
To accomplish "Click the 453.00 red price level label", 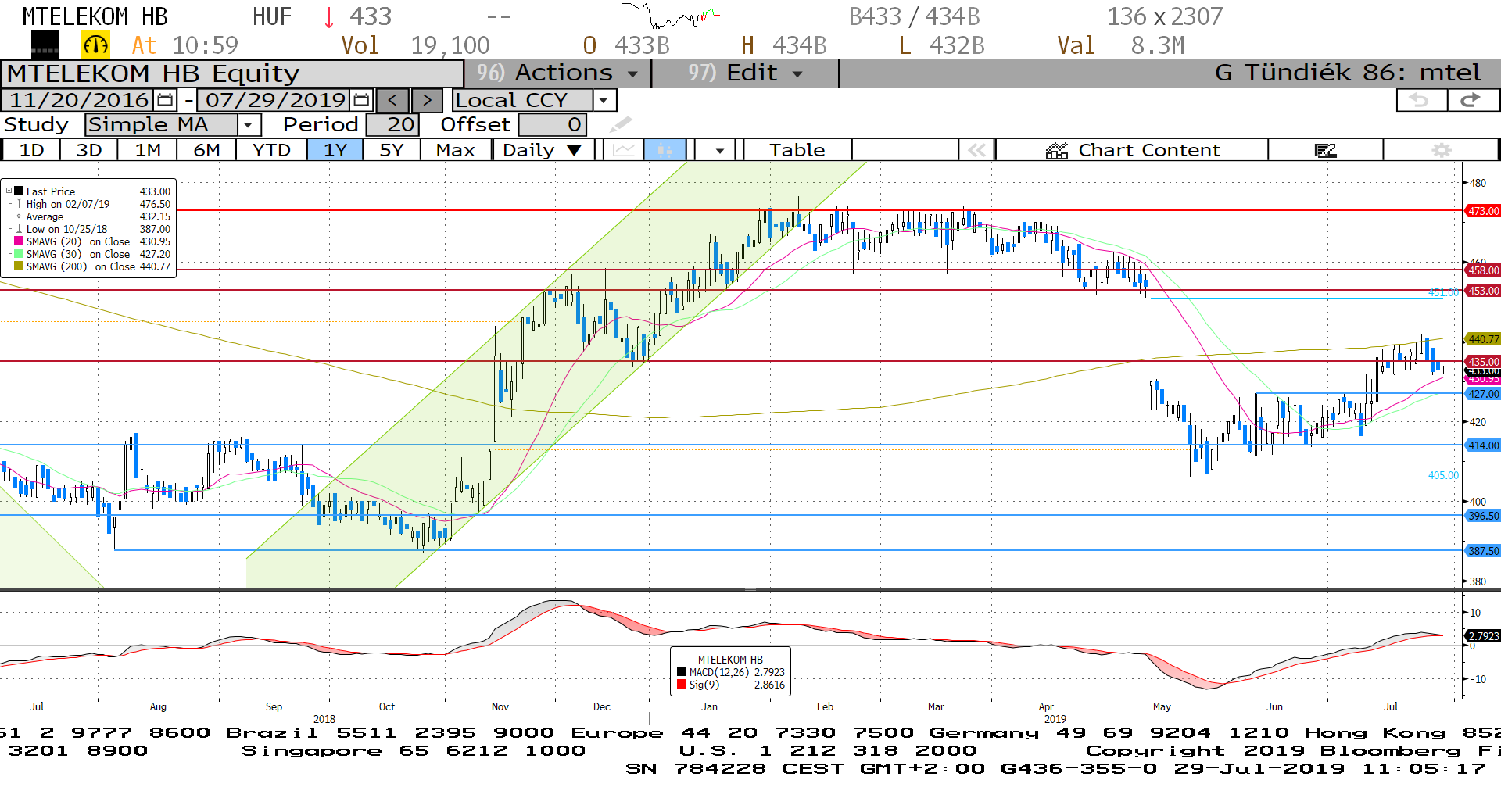I will pos(1482,291).
